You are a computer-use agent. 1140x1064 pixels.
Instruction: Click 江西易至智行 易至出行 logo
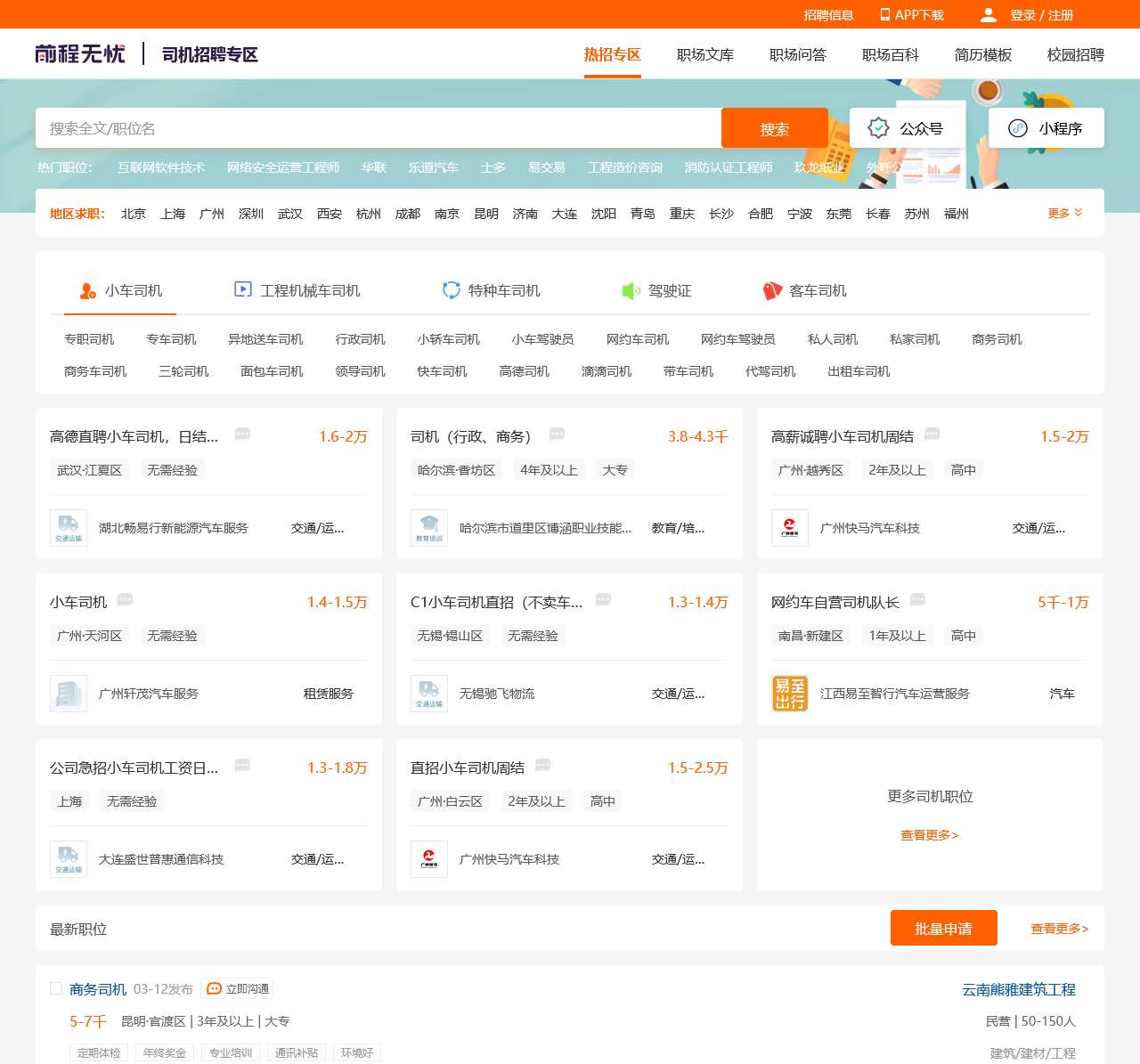click(x=790, y=694)
